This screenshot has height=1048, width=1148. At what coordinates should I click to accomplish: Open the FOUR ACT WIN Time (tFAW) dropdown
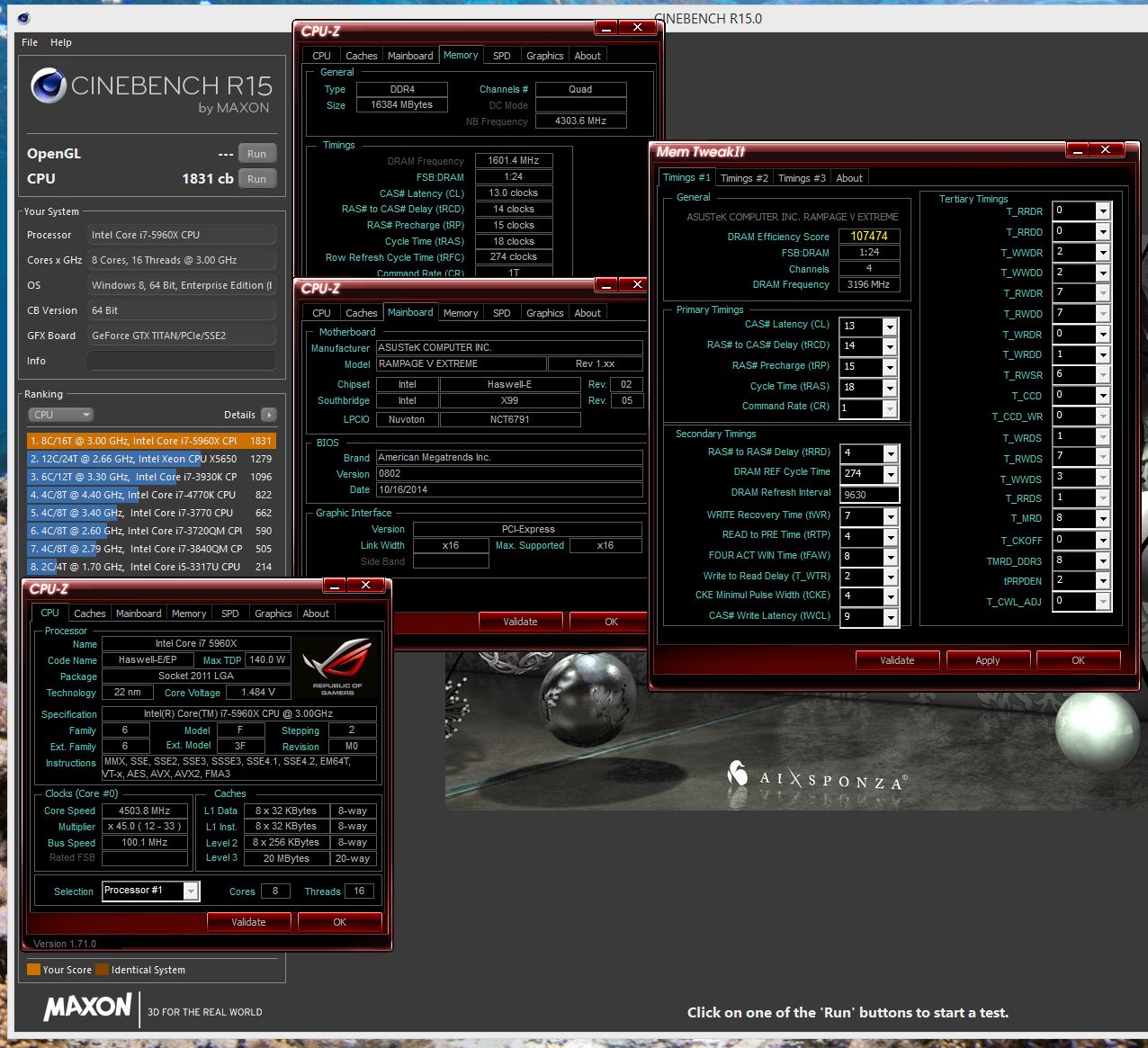pyautogui.click(x=890, y=557)
